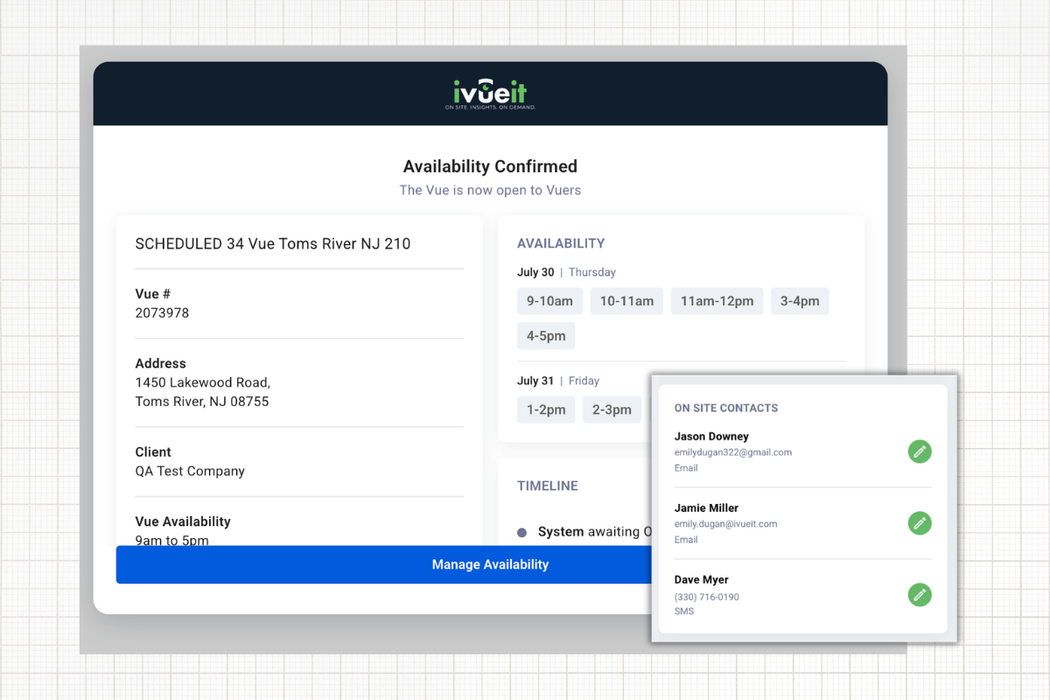The width and height of the screenshot is (1050, 700).
Task: Click the iVueit logo in header
Action: [490, 94]
